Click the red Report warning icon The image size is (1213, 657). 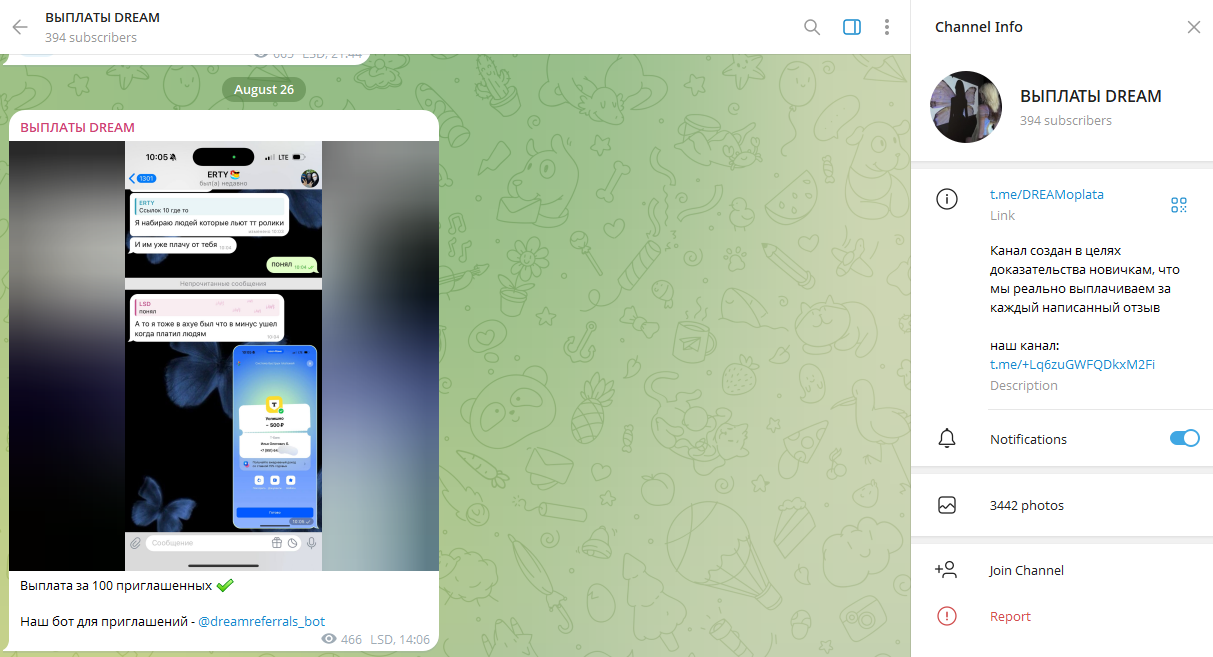click(x=946, y=616)
